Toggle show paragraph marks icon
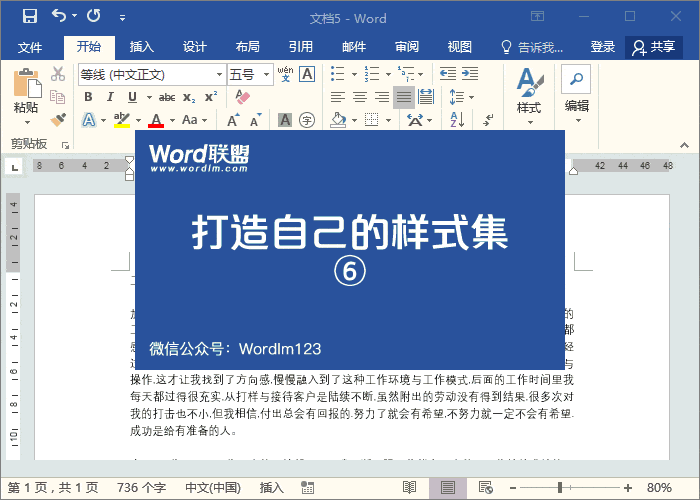The width and height of the screenshot is (700, 500). [x=488, y=120]
